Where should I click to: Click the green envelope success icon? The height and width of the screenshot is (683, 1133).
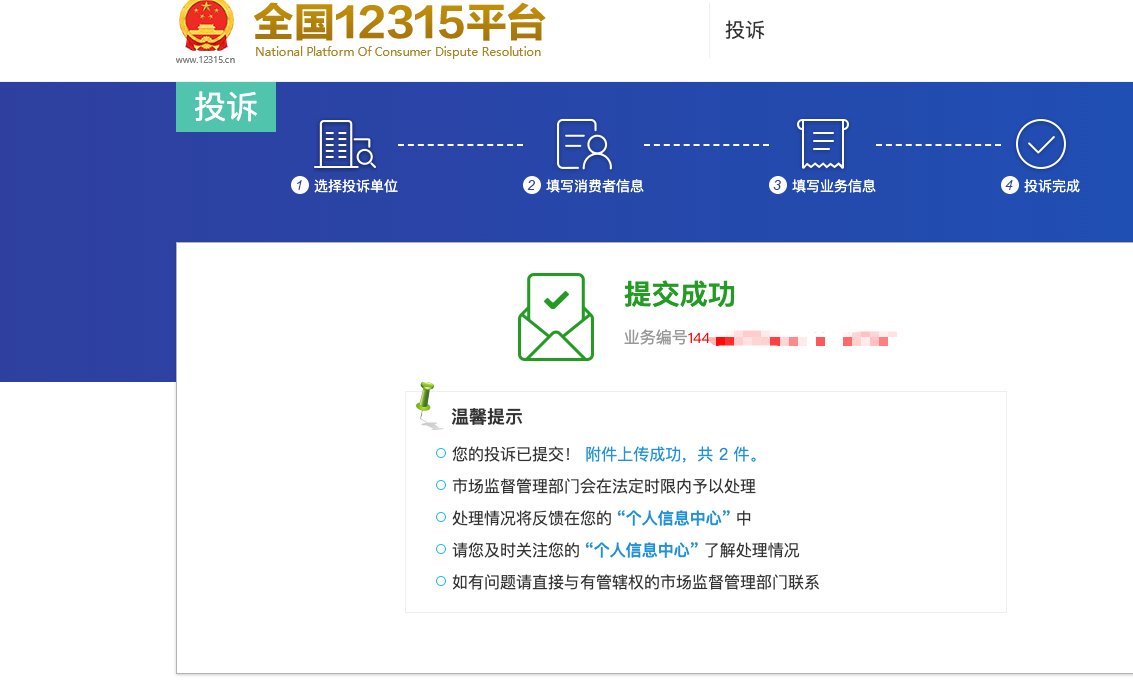tap(555, 316)
